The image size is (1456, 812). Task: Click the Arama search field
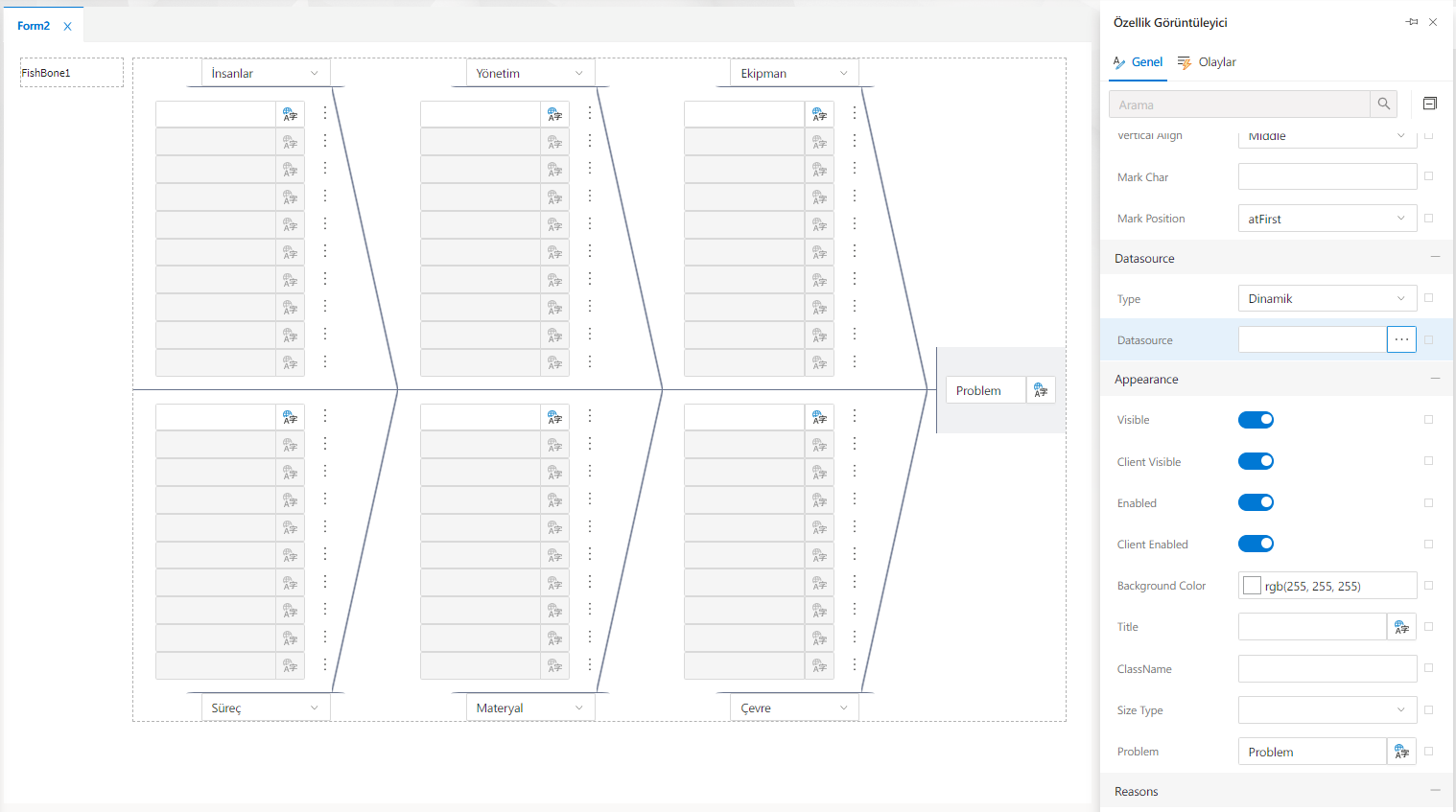pyautogui.click(x=1239, y=104)
